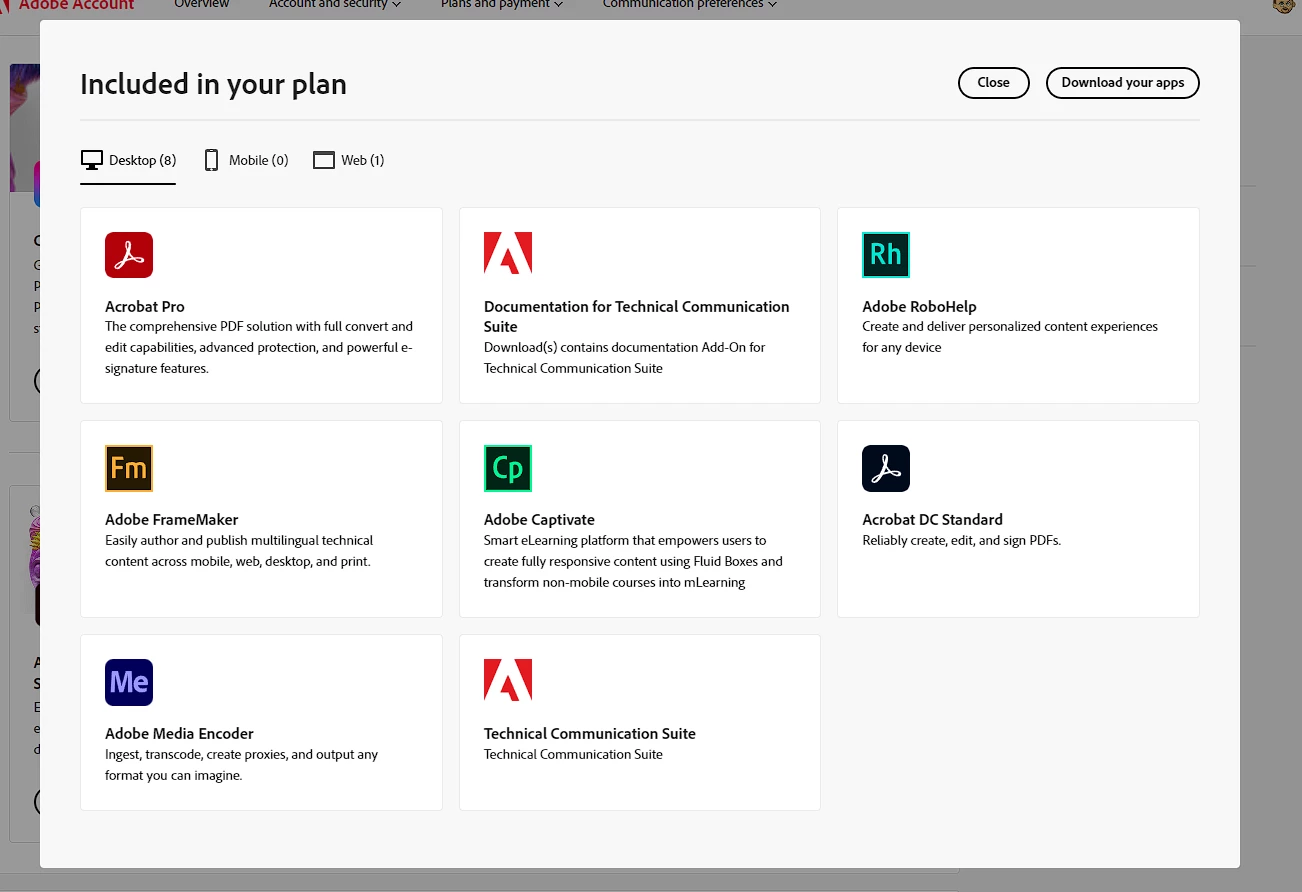Click the Documentation for Technical Communication Suite Adobe logo

pyautogui.click(x=508, y=254)
